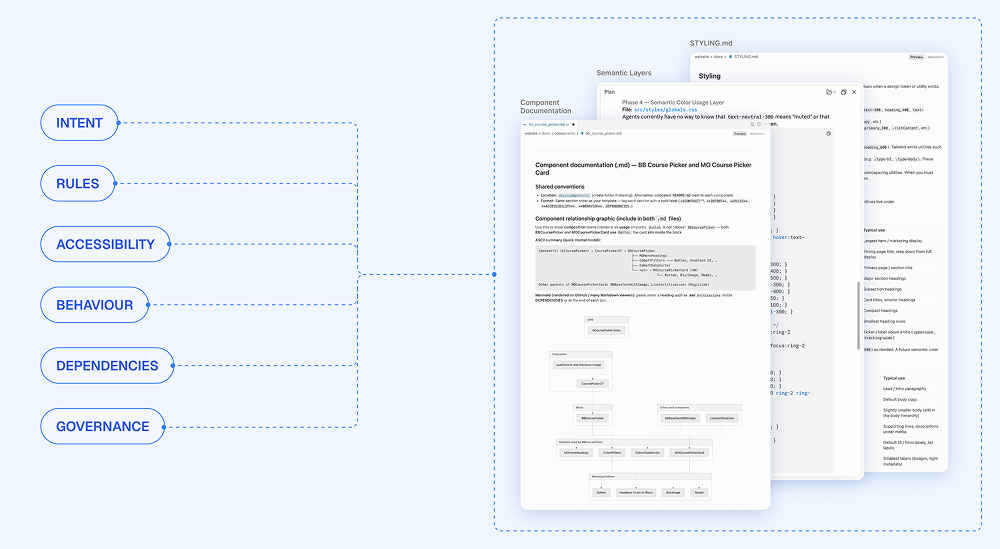1000x549 pixels.
Task: Open the bb_course_picker.md editor tab
Action: click(x=547, y=124)
